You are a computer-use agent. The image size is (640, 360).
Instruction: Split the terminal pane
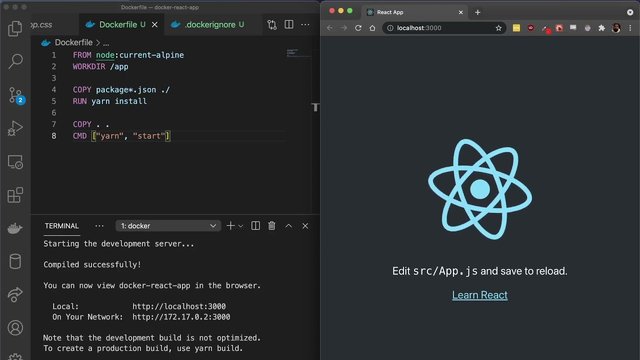(x=256, y=226)
